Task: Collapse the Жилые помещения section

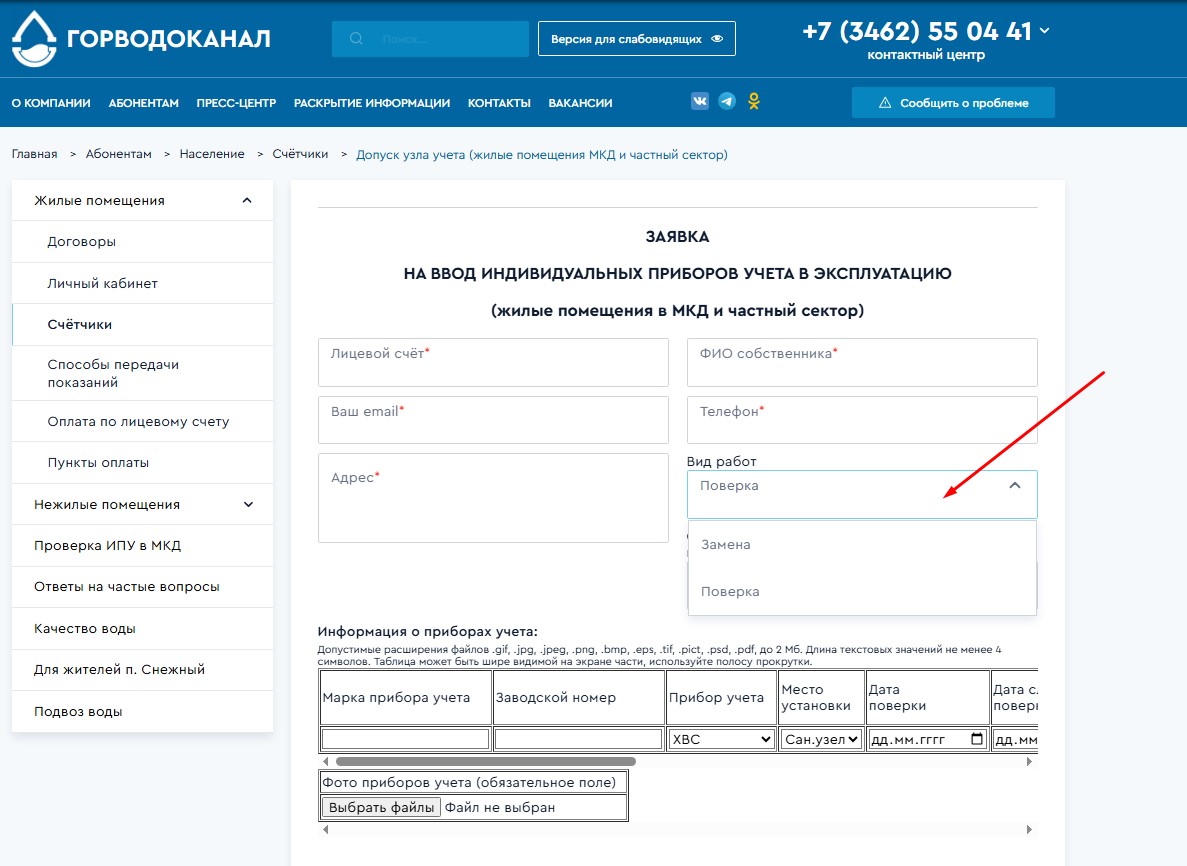Action: 247,201
